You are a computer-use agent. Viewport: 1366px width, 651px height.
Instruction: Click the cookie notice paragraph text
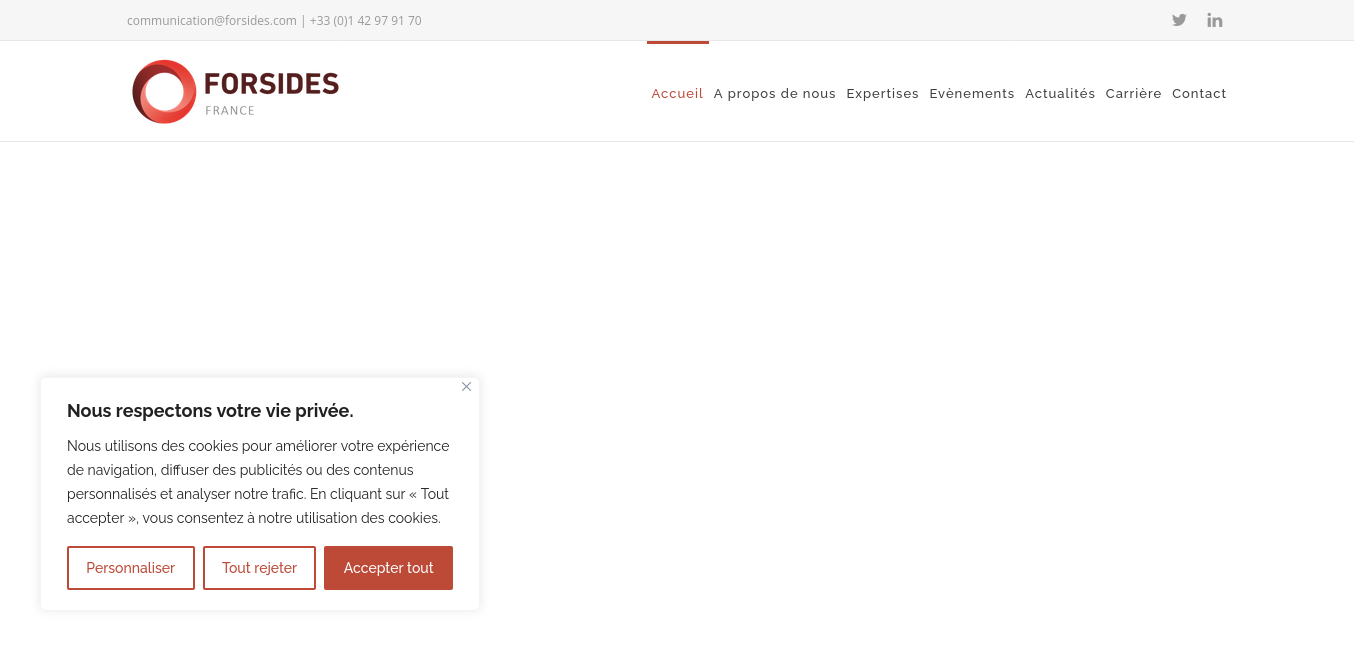point(258,482)
